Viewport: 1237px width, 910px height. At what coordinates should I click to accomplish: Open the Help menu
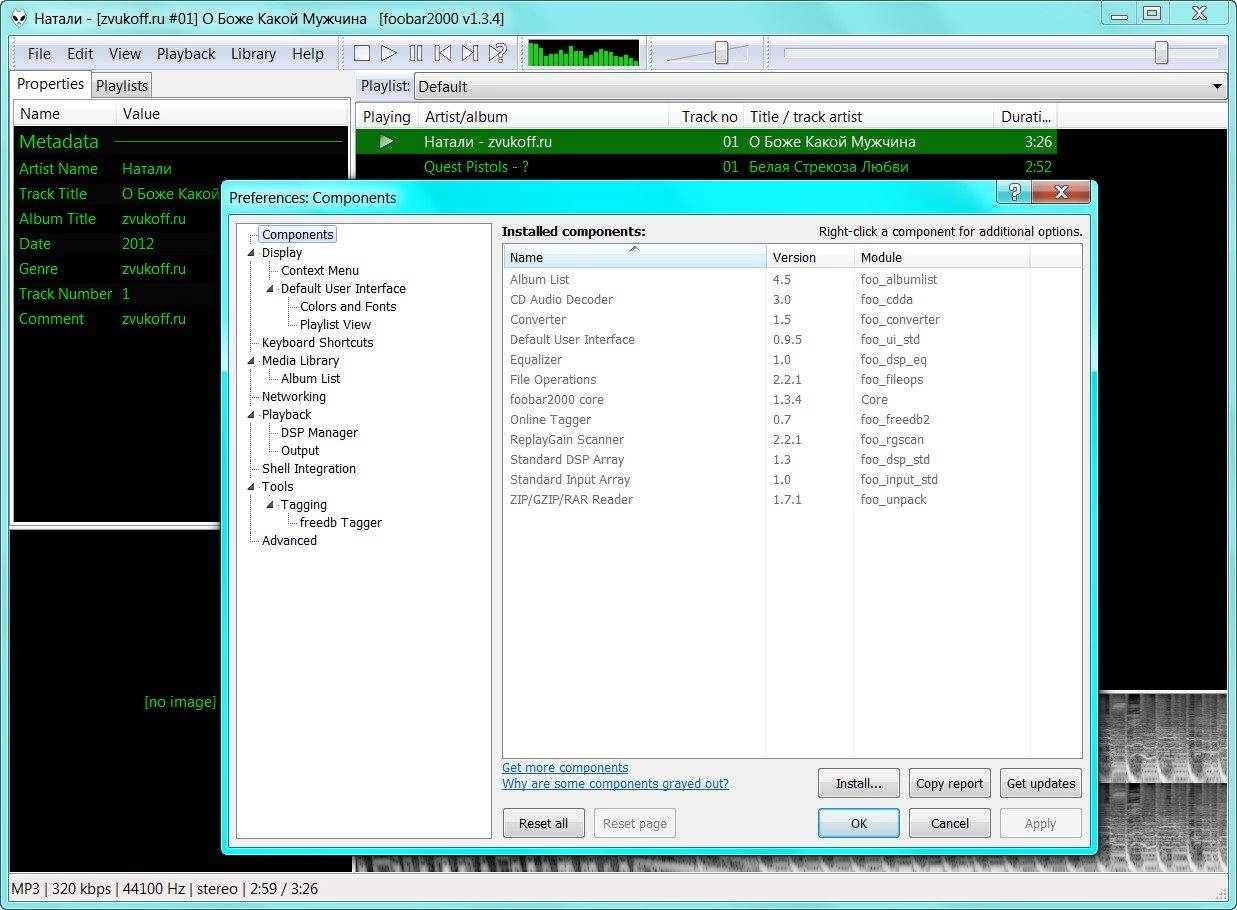tap(308, 54)
